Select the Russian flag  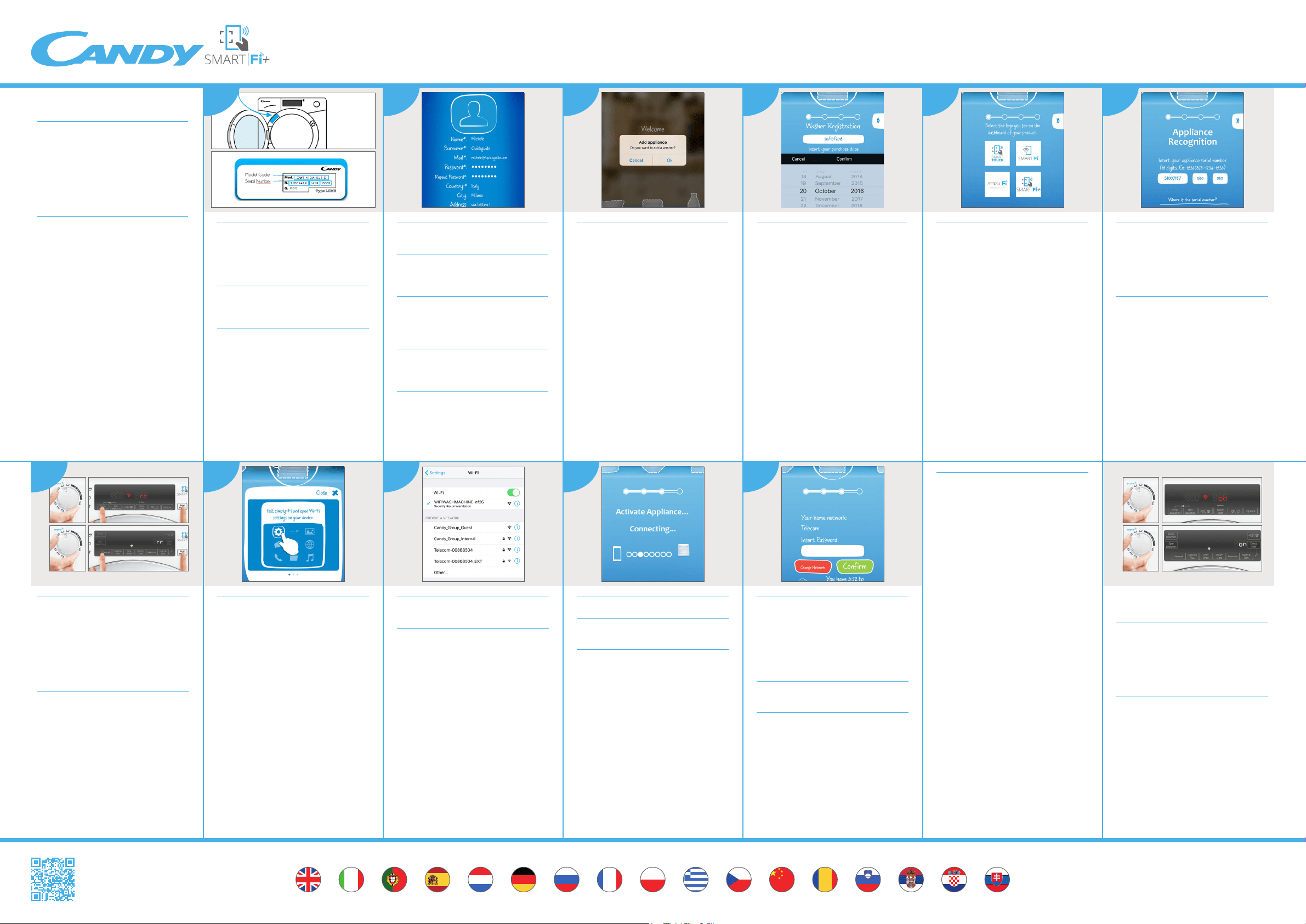[566, 879]
